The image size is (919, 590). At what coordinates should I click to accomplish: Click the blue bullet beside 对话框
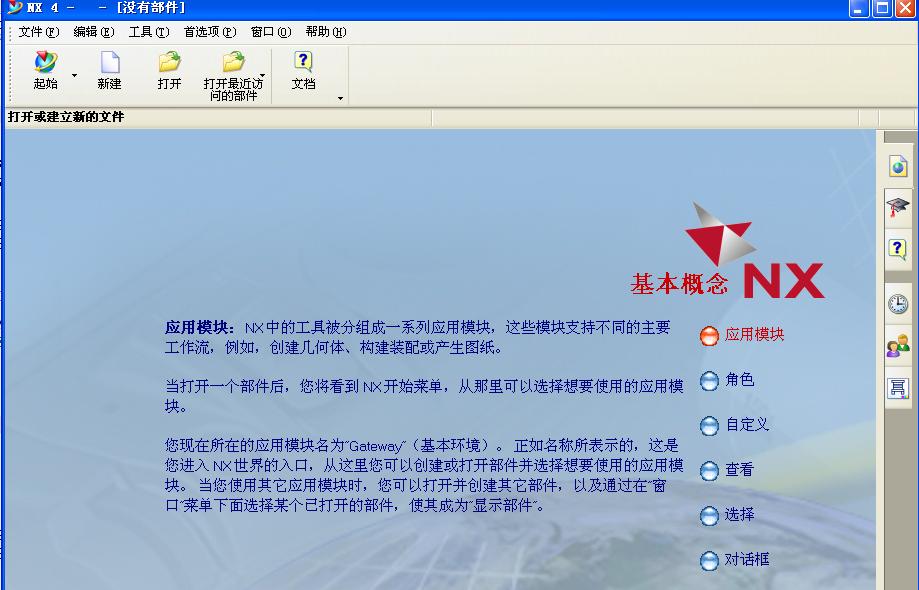click(x=709, y=561)
